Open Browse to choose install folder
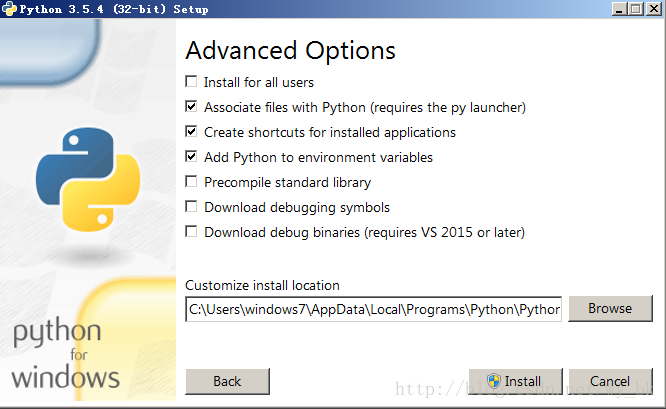Image resolution: width=666 pixels, height=409 pixels. point(610,308)
